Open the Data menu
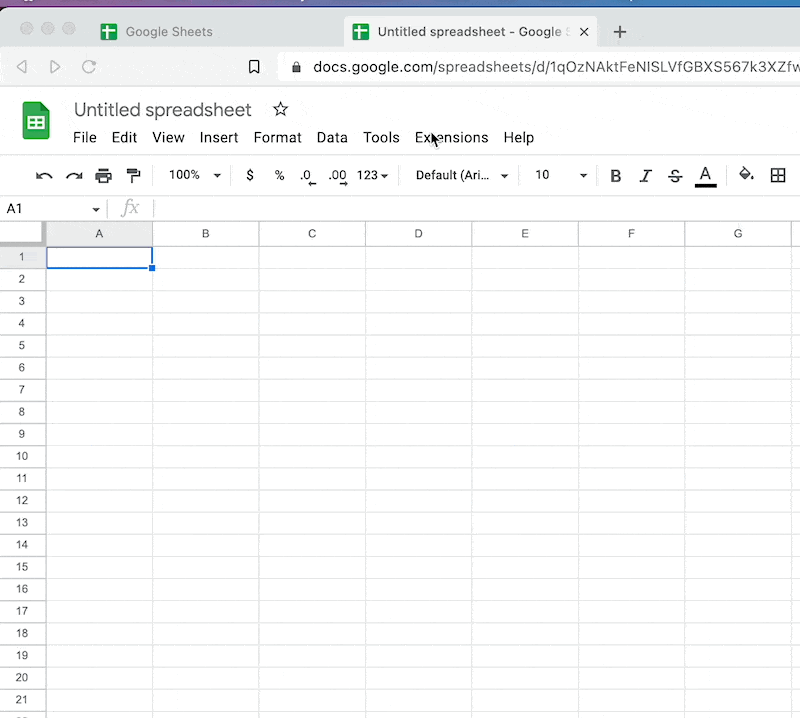This screenshot has height=718, width=800. point(332,138)
